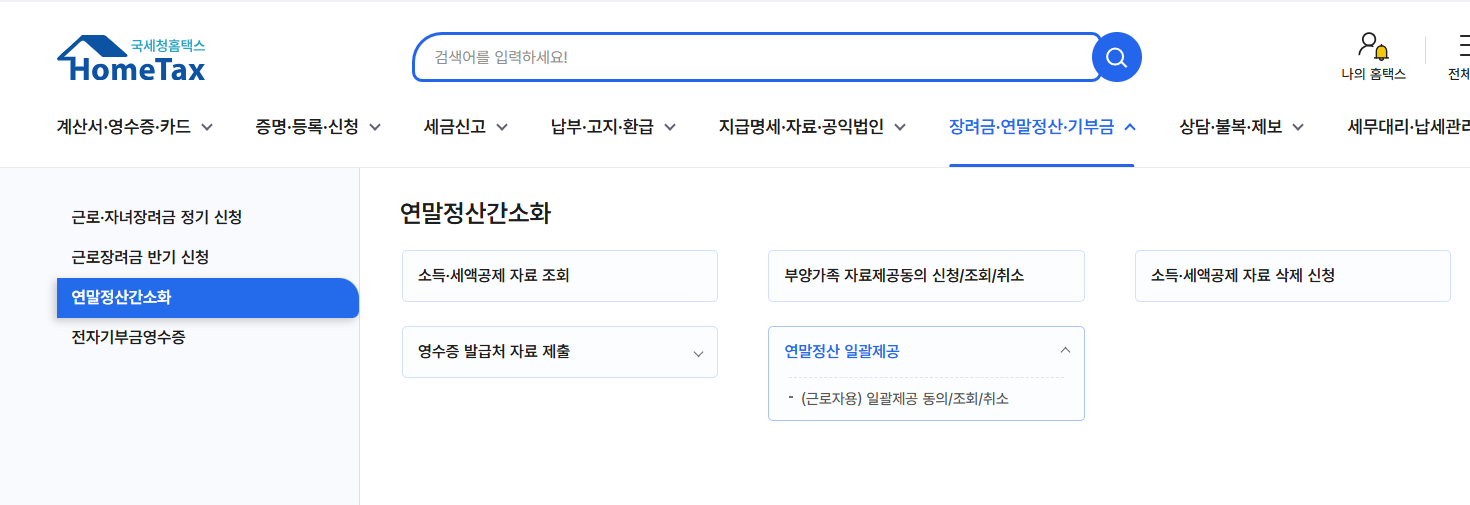Image resolution: width=1470 pixels, height=505 pixels.
Task: Expand 영수증 발급처 자료 제출 arrow
Action: [x=698, y=353]
